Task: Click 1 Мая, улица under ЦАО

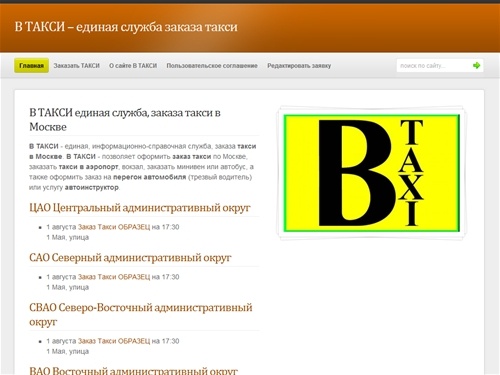Action: [x=68, y=237]
